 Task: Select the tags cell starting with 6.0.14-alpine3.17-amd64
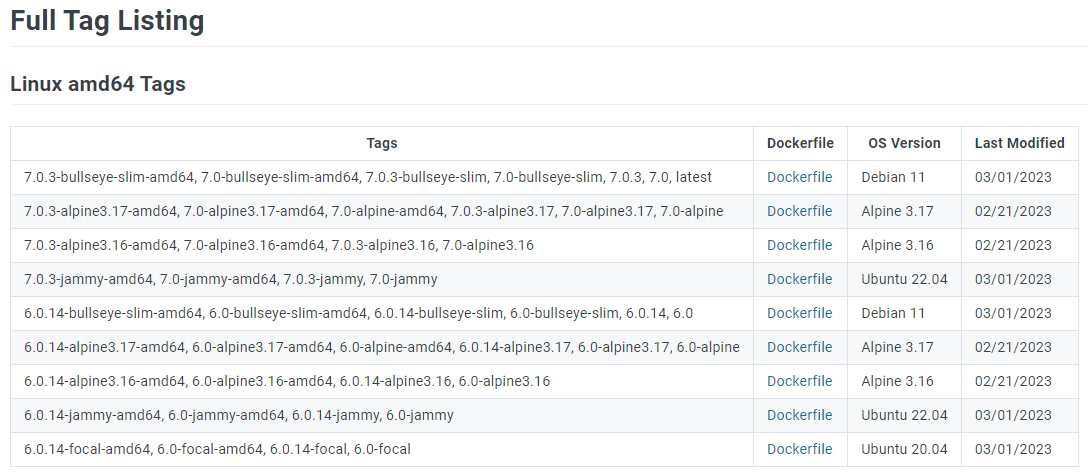382,347
